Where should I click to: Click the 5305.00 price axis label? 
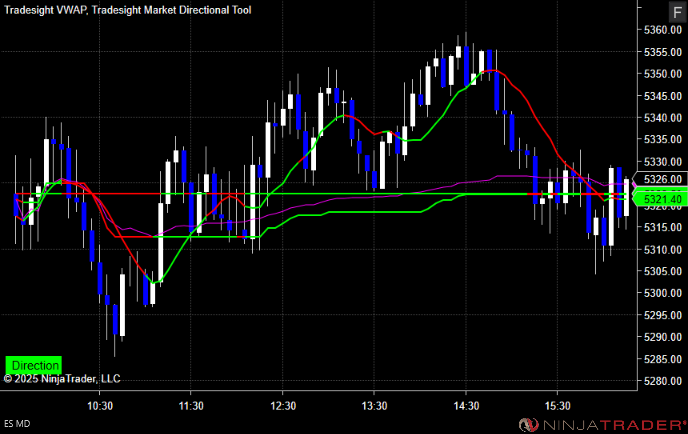tap(663, 271)
